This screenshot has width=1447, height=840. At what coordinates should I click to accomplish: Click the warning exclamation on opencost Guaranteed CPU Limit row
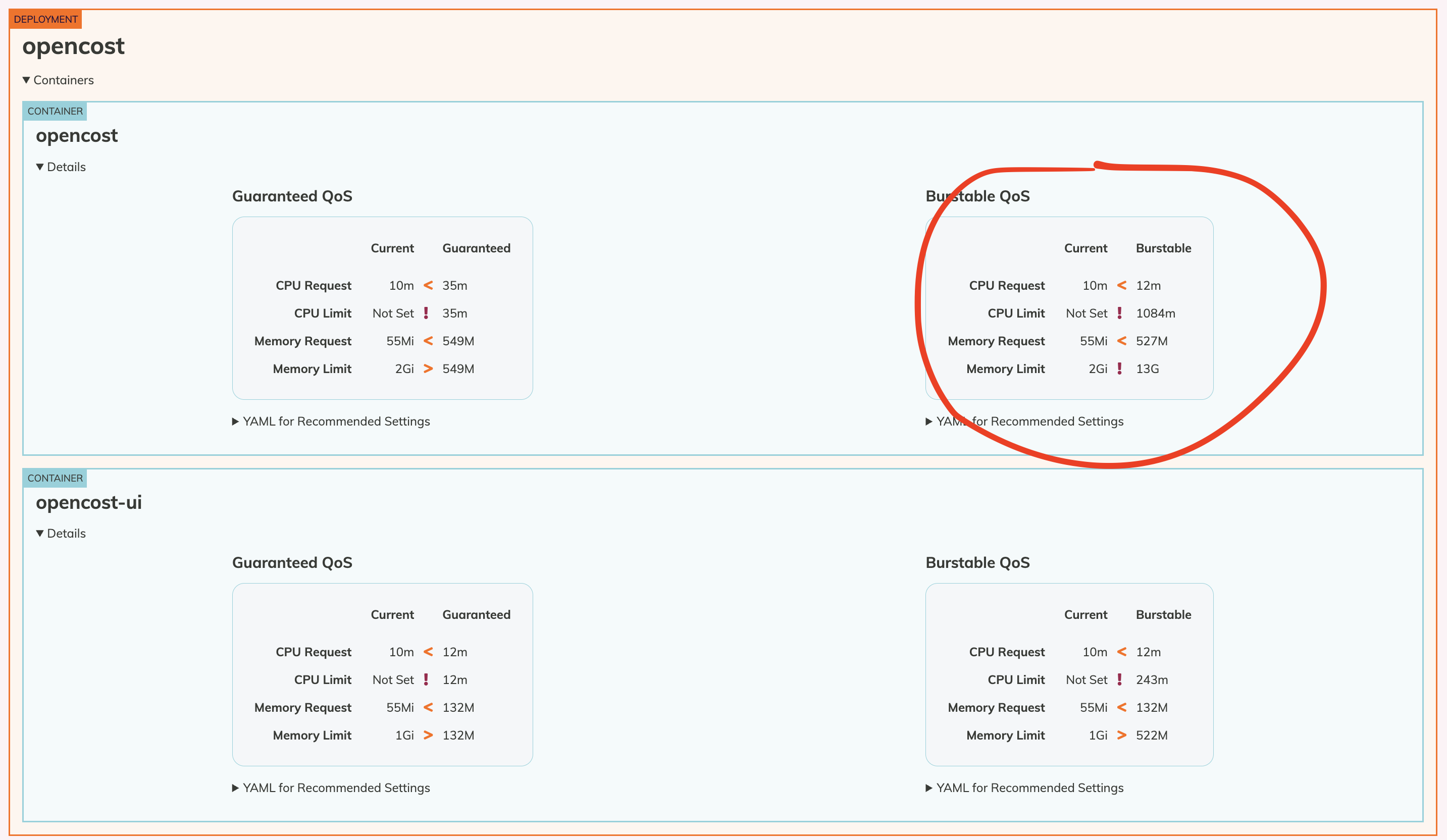(426, 312)
